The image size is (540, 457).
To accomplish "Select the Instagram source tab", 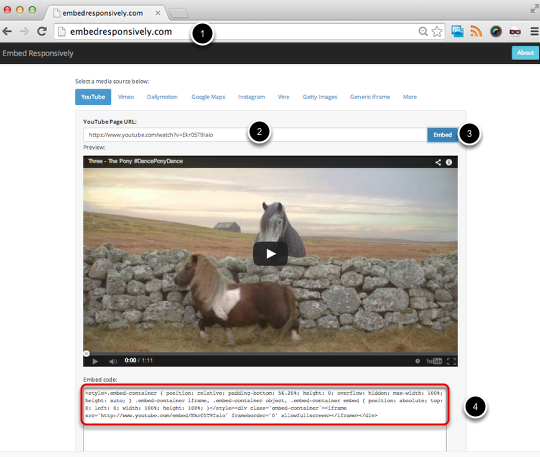I will [252, 97].
